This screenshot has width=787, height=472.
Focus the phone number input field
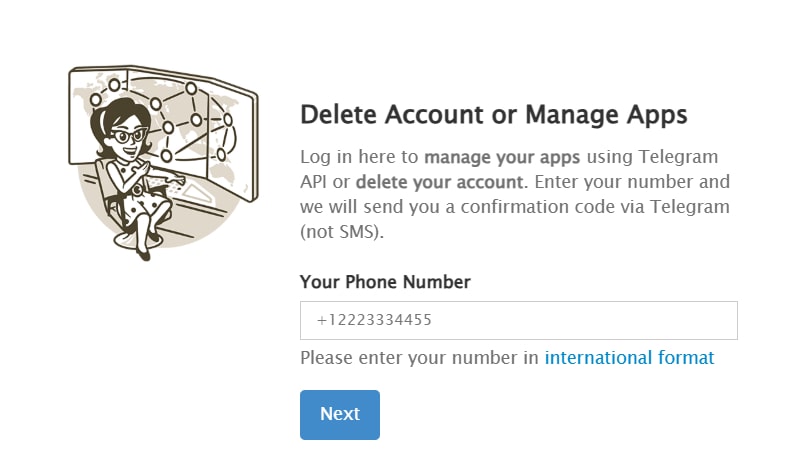(519, 320)
